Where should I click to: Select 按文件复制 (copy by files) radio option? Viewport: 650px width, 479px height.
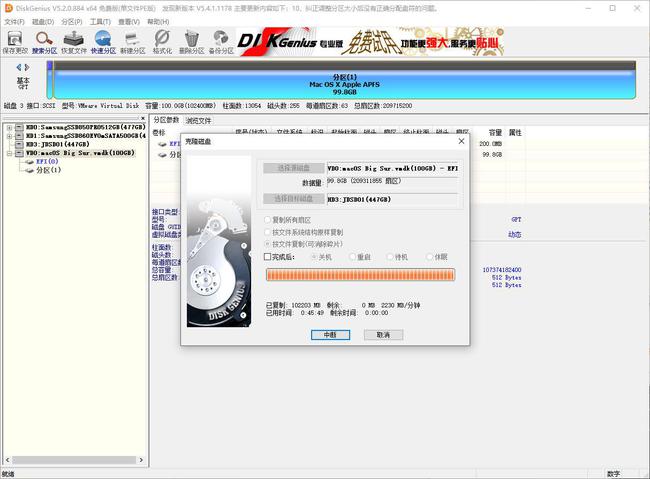(x=268, y=244)
